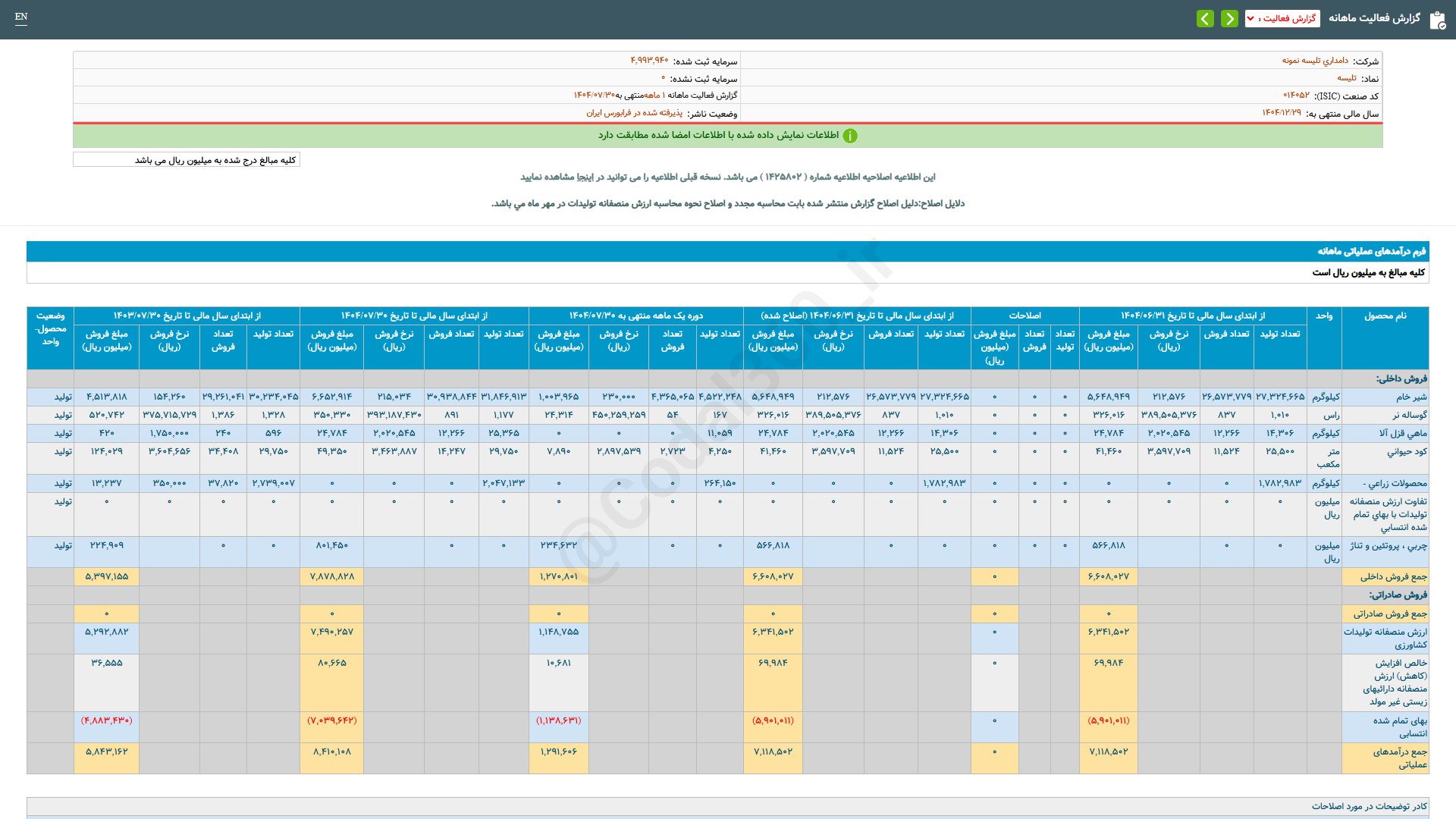Switch language with the EN link

tap(21, 17)
